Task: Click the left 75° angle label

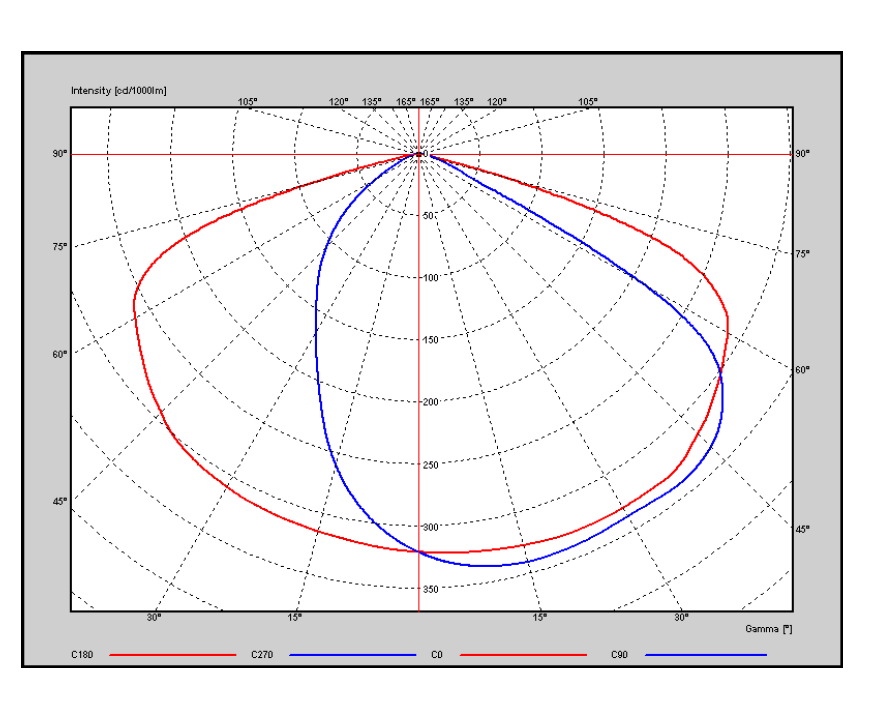Action: pyautogui.click(x=60, y=247)
